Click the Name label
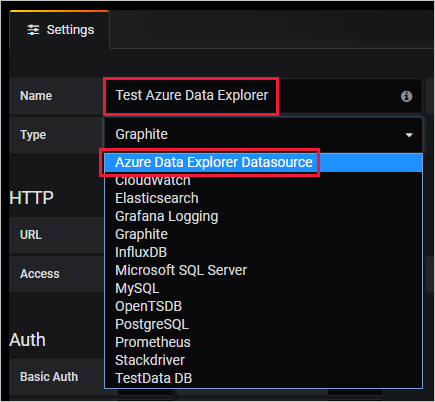Screen dimensions: 435x402 36,96
